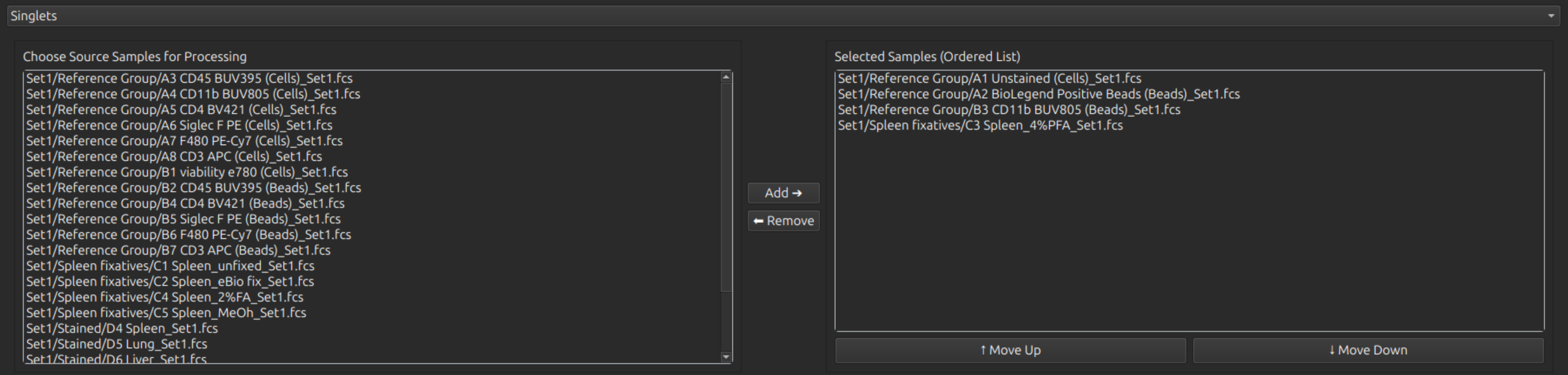Select A4 CD11b BUV805 (Cells) sample

click(x=372, y=94)
